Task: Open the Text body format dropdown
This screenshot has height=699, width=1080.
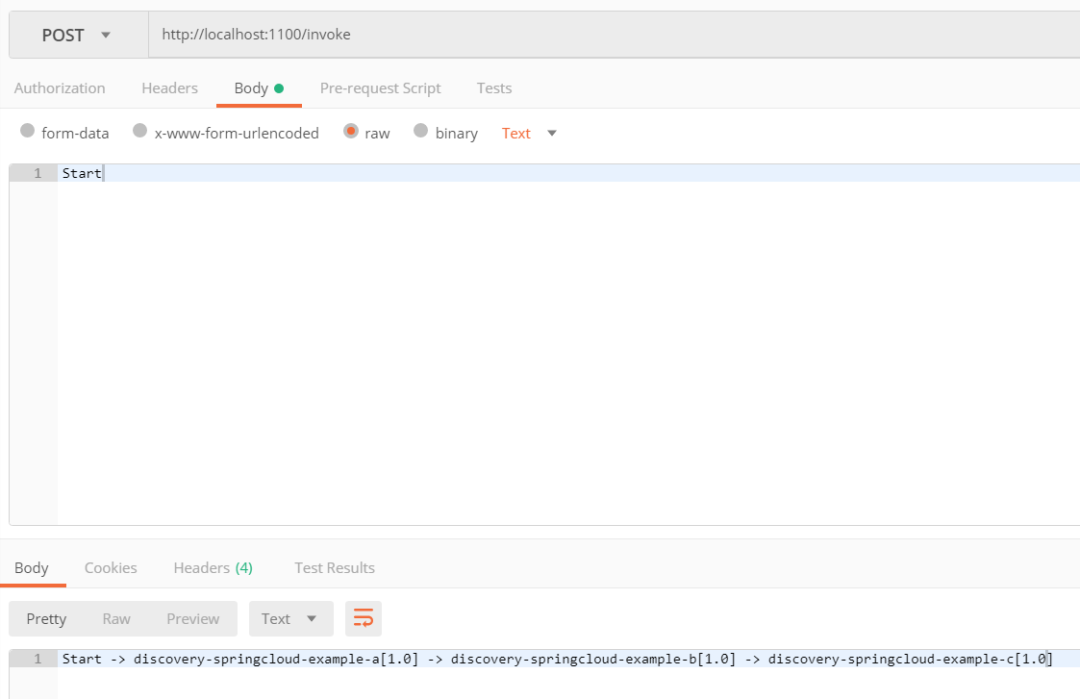Action: click(528, 132)
